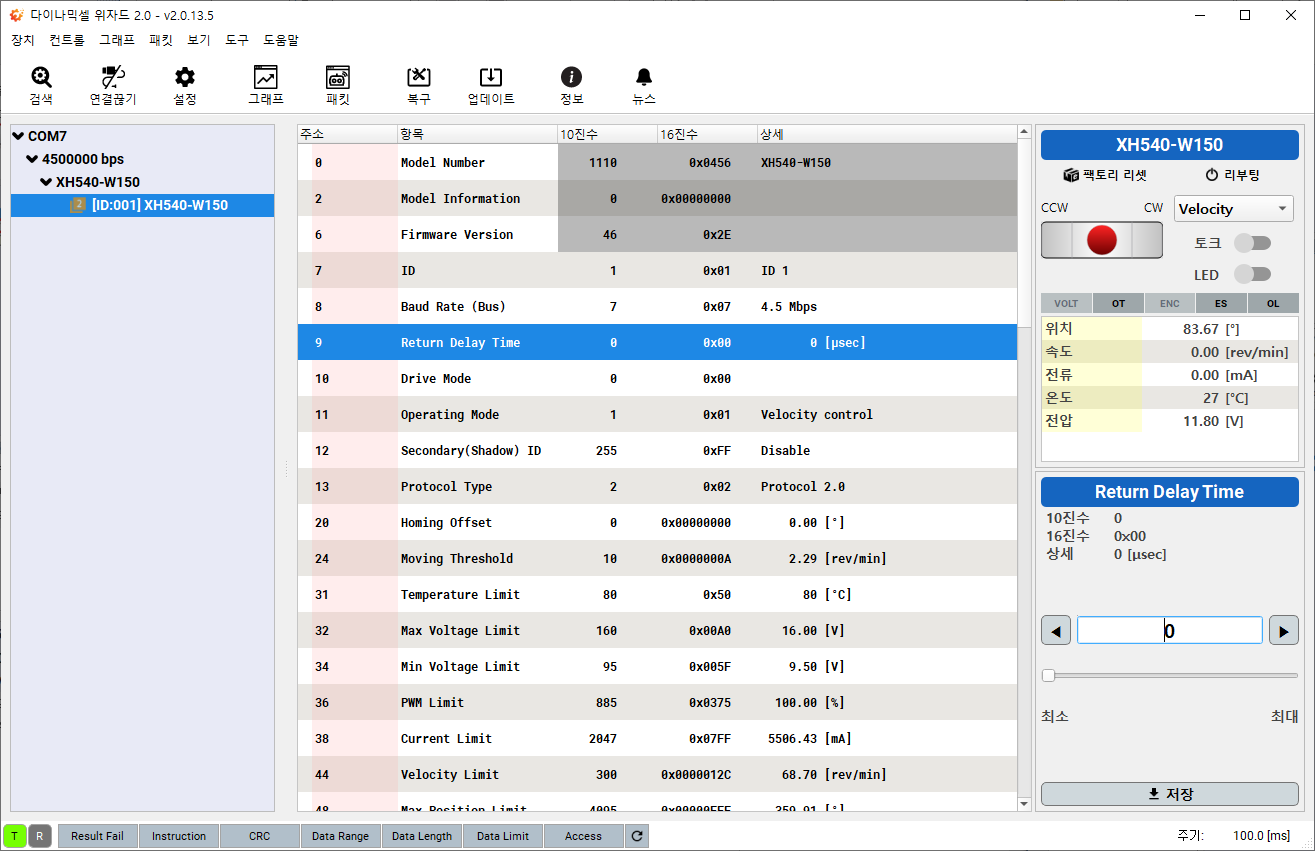Click the 연결끊기 disconnect icon
This screenshot has height=851, width=1315.
(113, 78)
